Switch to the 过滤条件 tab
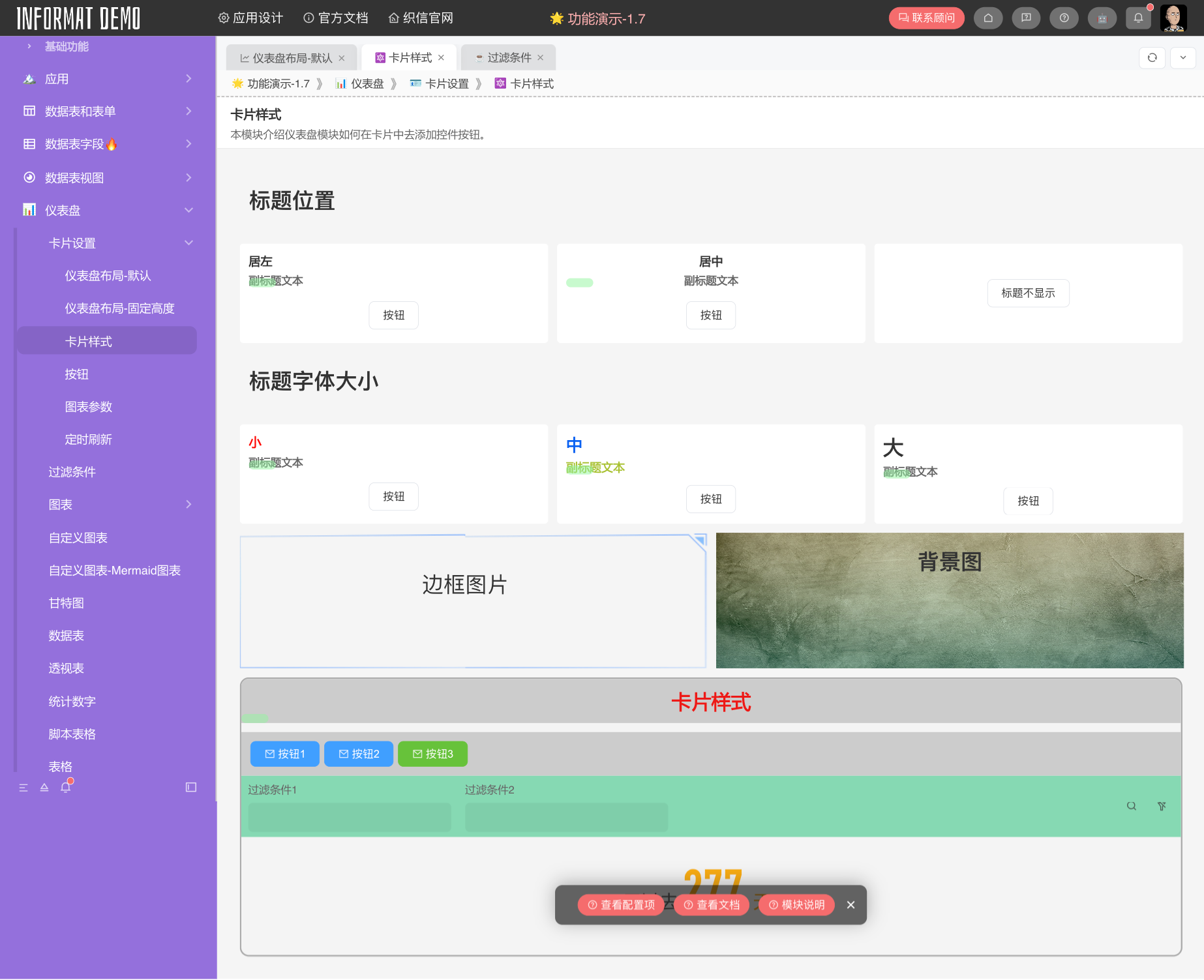This screenshot has width=1204, height=980. click(509, 57)
